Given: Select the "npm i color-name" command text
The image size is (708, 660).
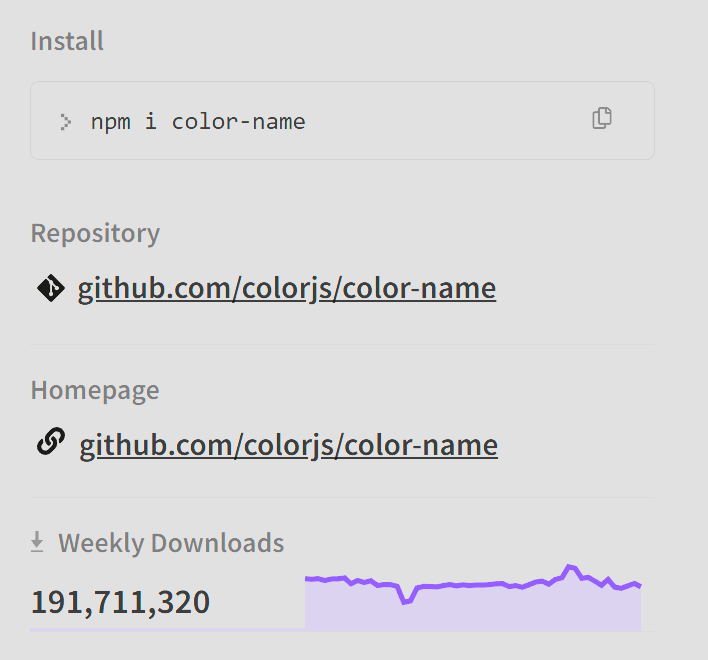Looking at the screenshot, I should (198, 122).
